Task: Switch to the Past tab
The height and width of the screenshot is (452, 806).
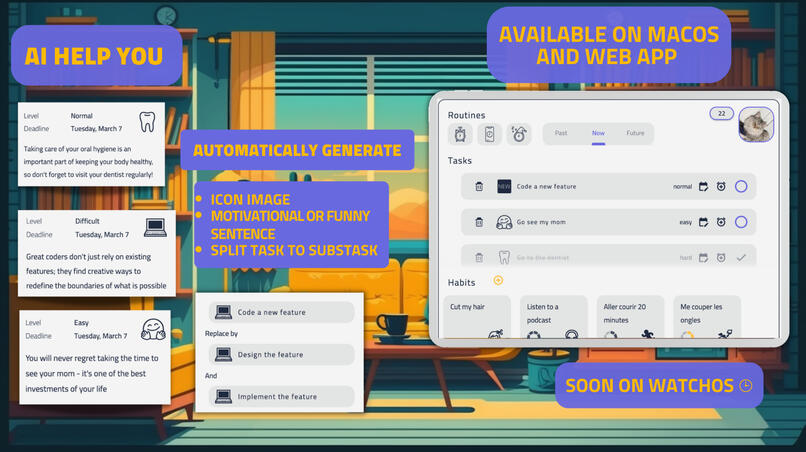Action: coord(561,133)
